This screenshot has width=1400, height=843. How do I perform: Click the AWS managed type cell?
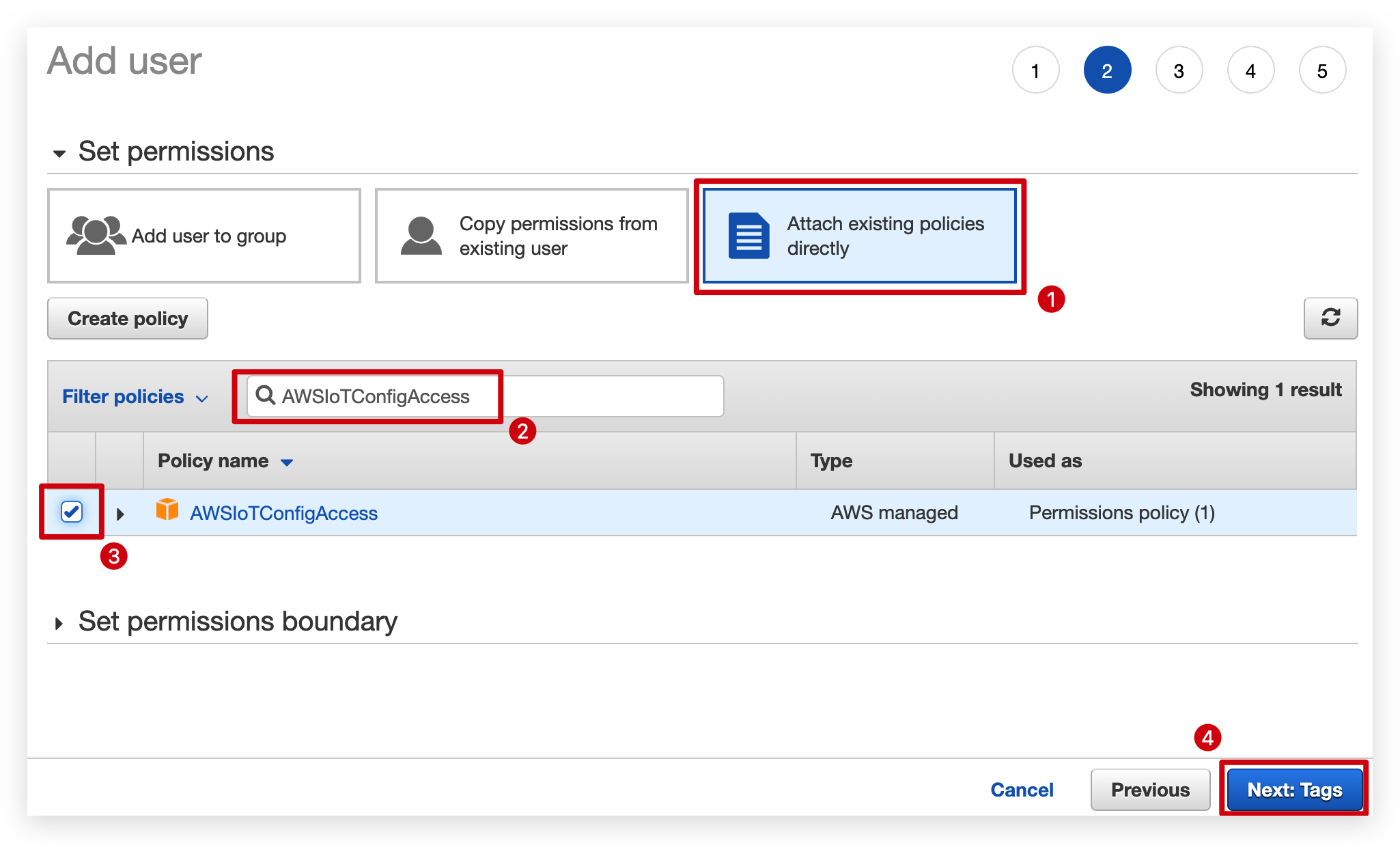coord(894,513)
